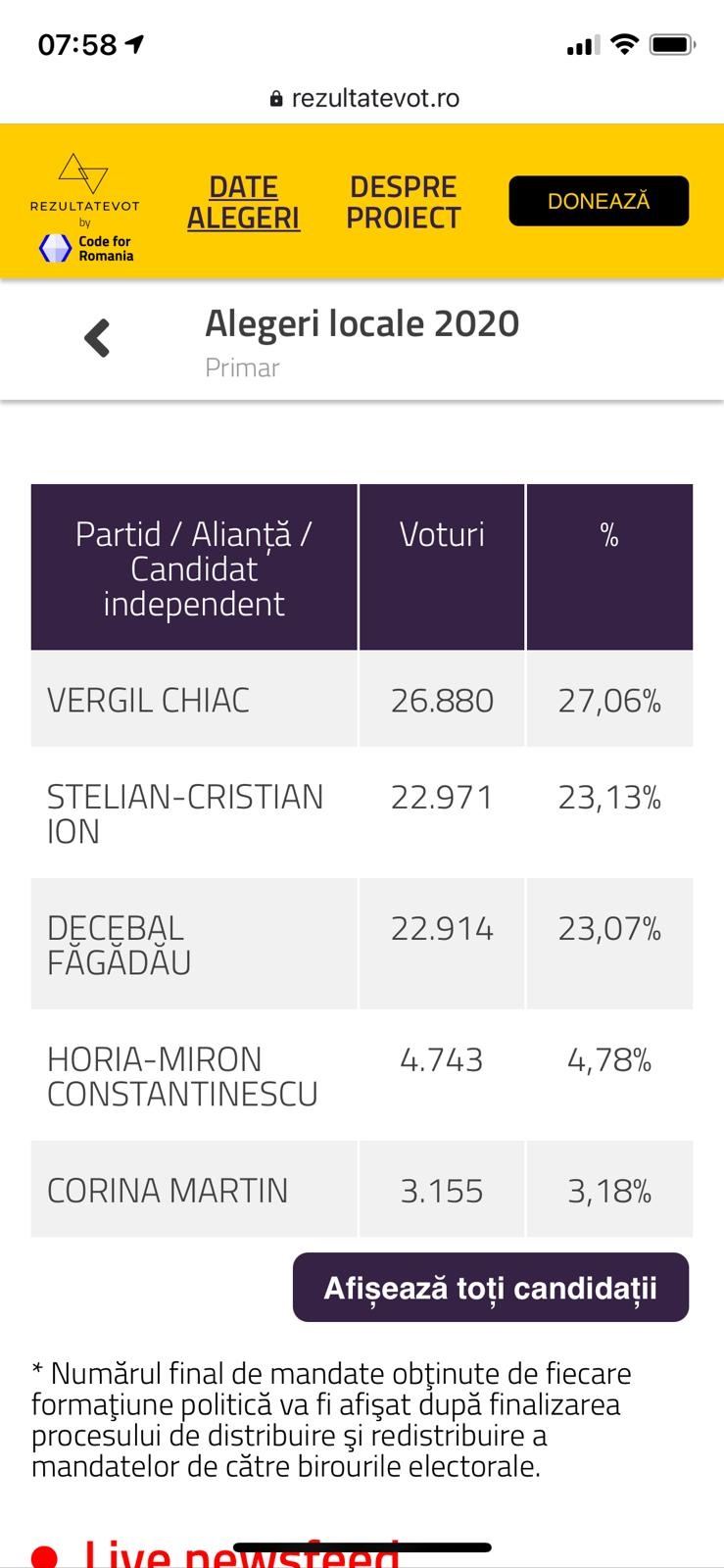Open the Despre Proiect menu item

click(x=403, y=202)
